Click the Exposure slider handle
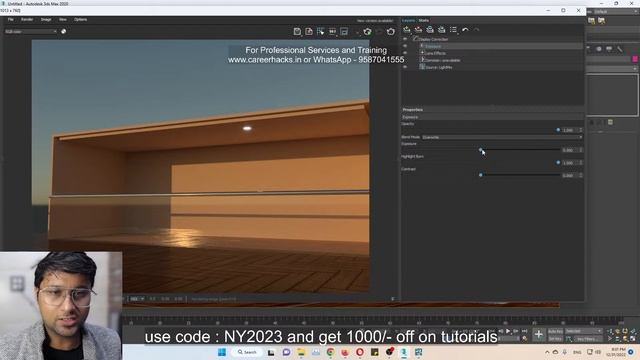 pos(481,150)
